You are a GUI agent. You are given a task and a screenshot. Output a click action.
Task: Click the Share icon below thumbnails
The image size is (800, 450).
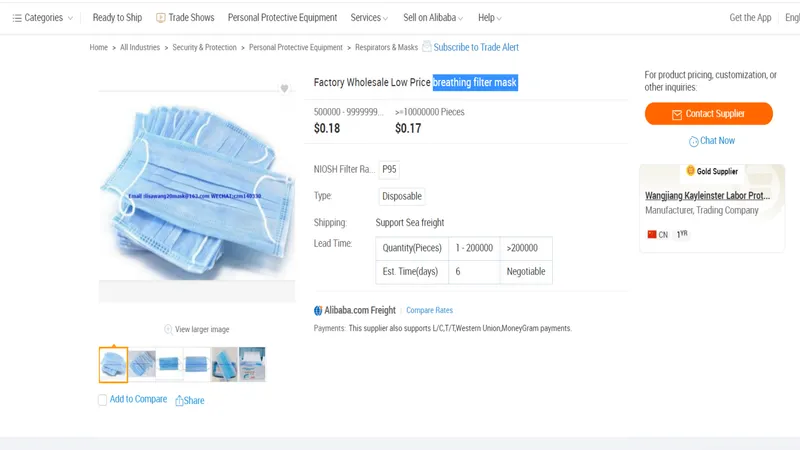[x=179, y=400]
